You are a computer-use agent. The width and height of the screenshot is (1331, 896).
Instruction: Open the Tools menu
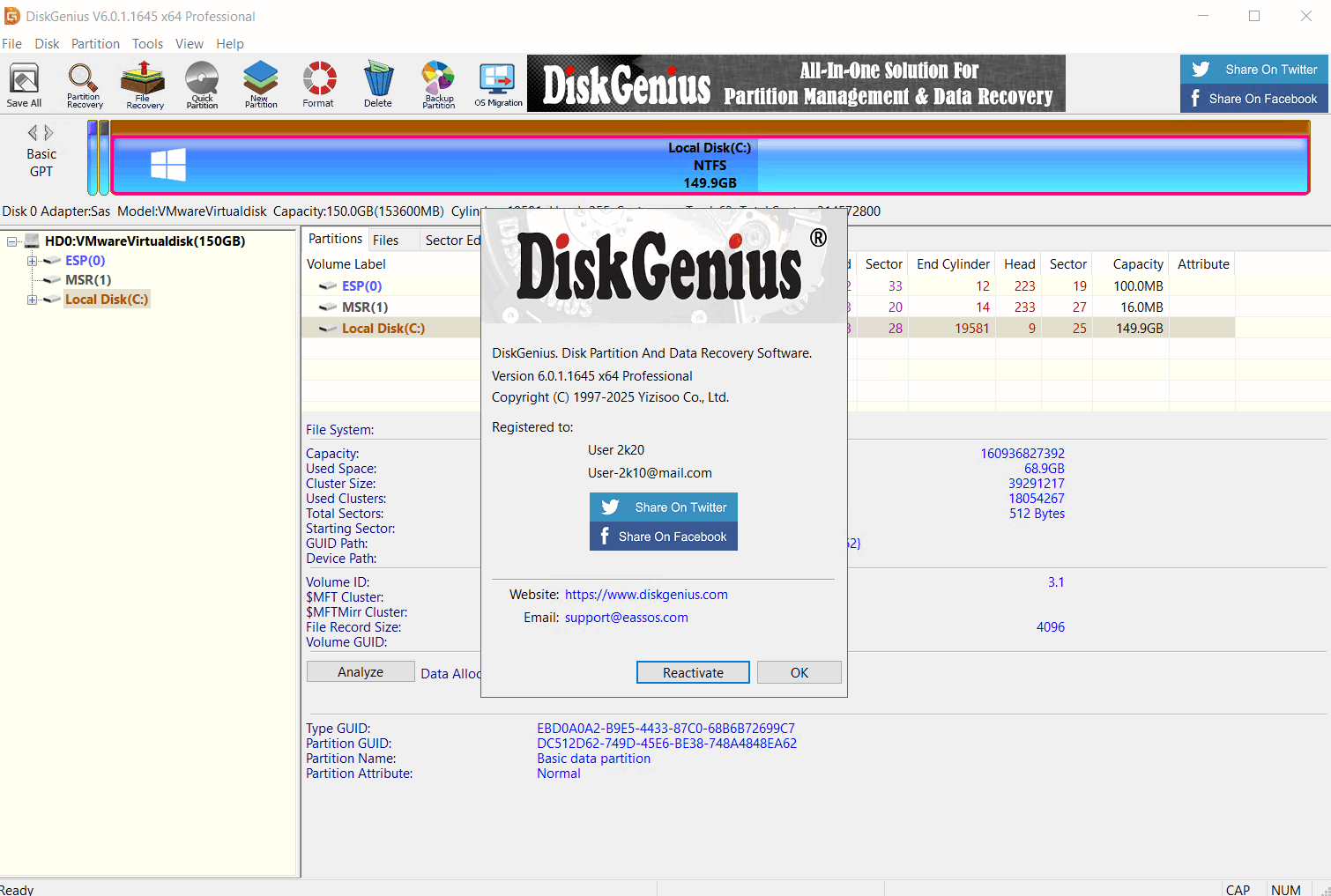(x=147, y=44)
